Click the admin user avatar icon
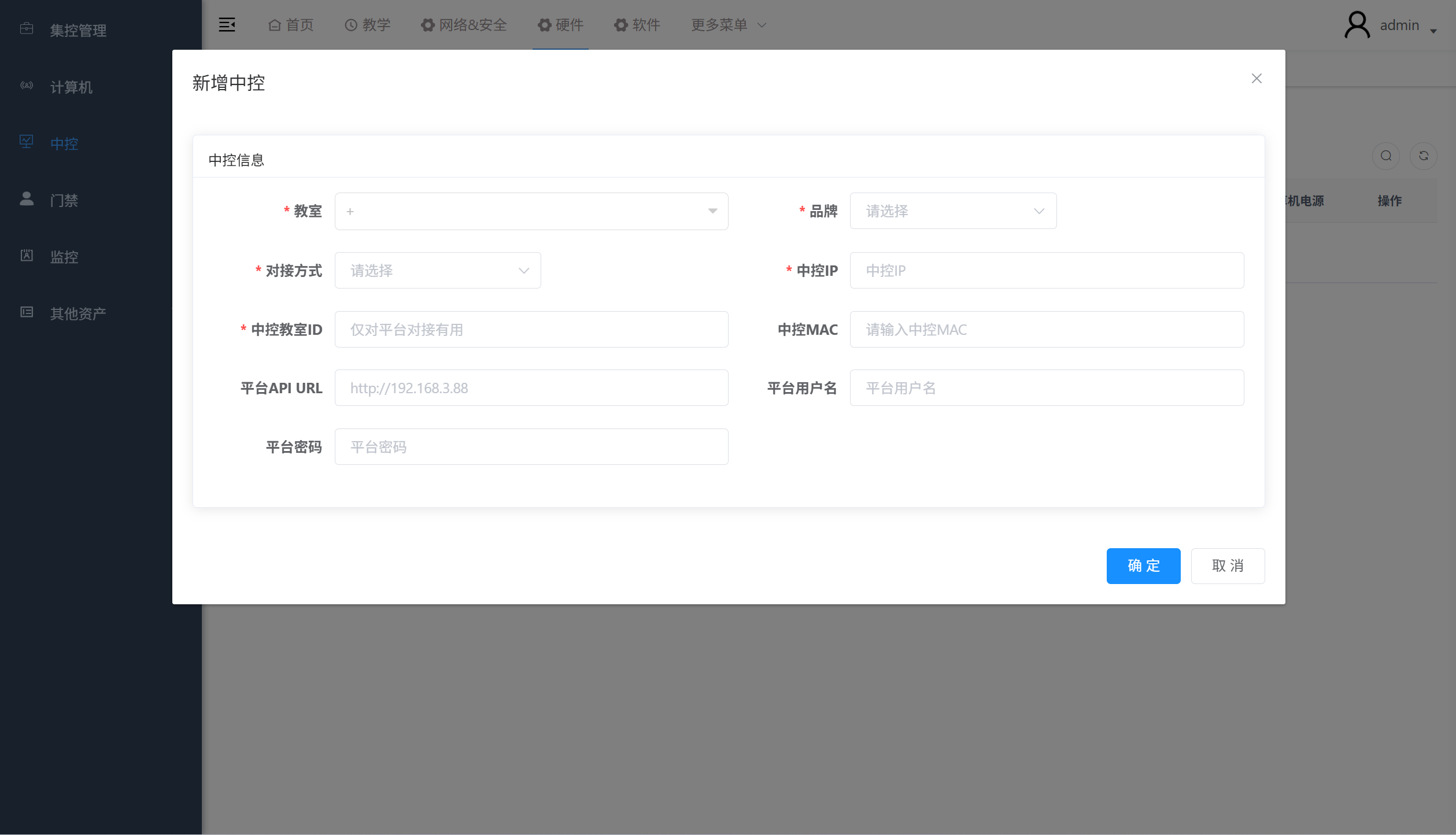 pyautogui.click(x=1357, y=25)
